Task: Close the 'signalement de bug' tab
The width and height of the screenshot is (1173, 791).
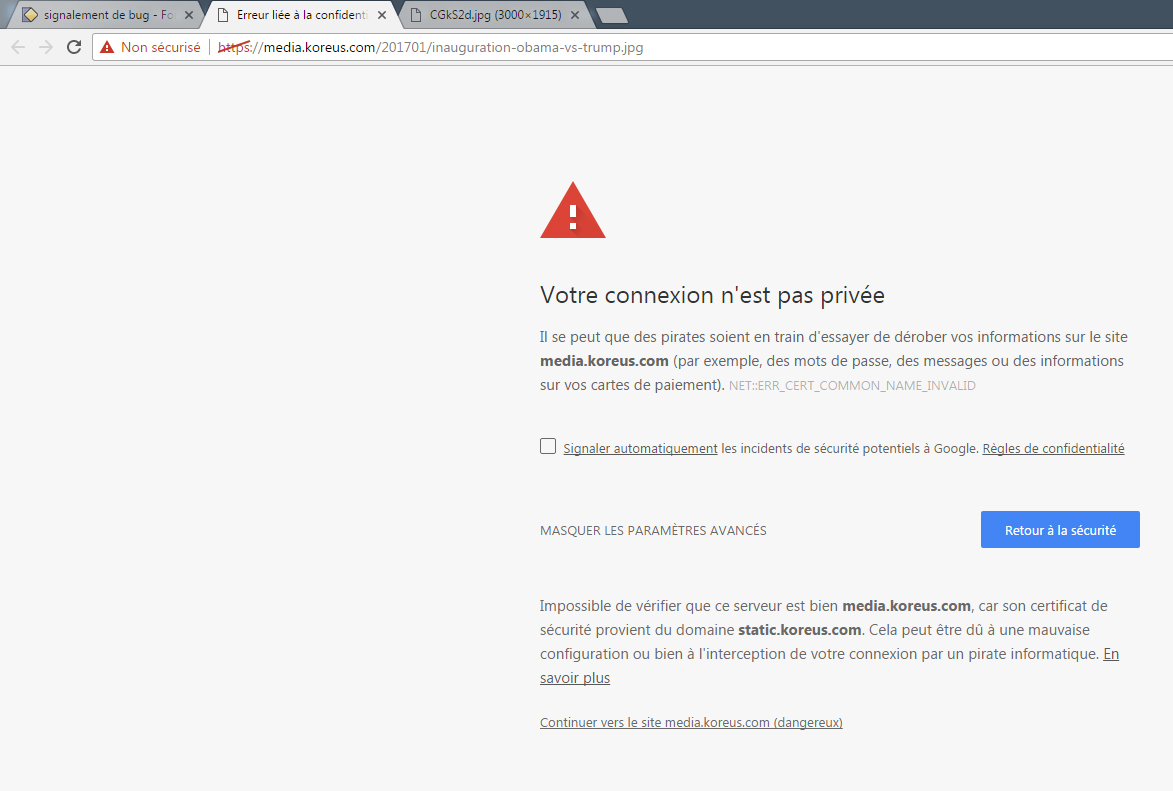Action: pyautogui.click(x=189, y=15)
